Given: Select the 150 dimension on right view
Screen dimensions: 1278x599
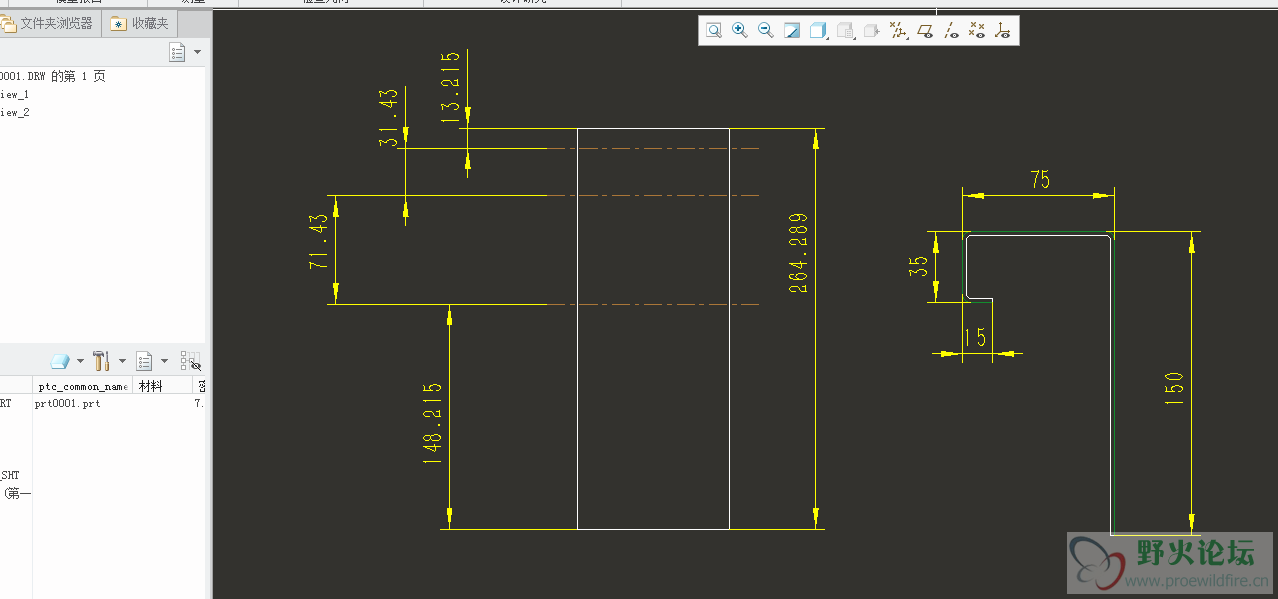Looking at the screenshot, I should click(1174, 390).
